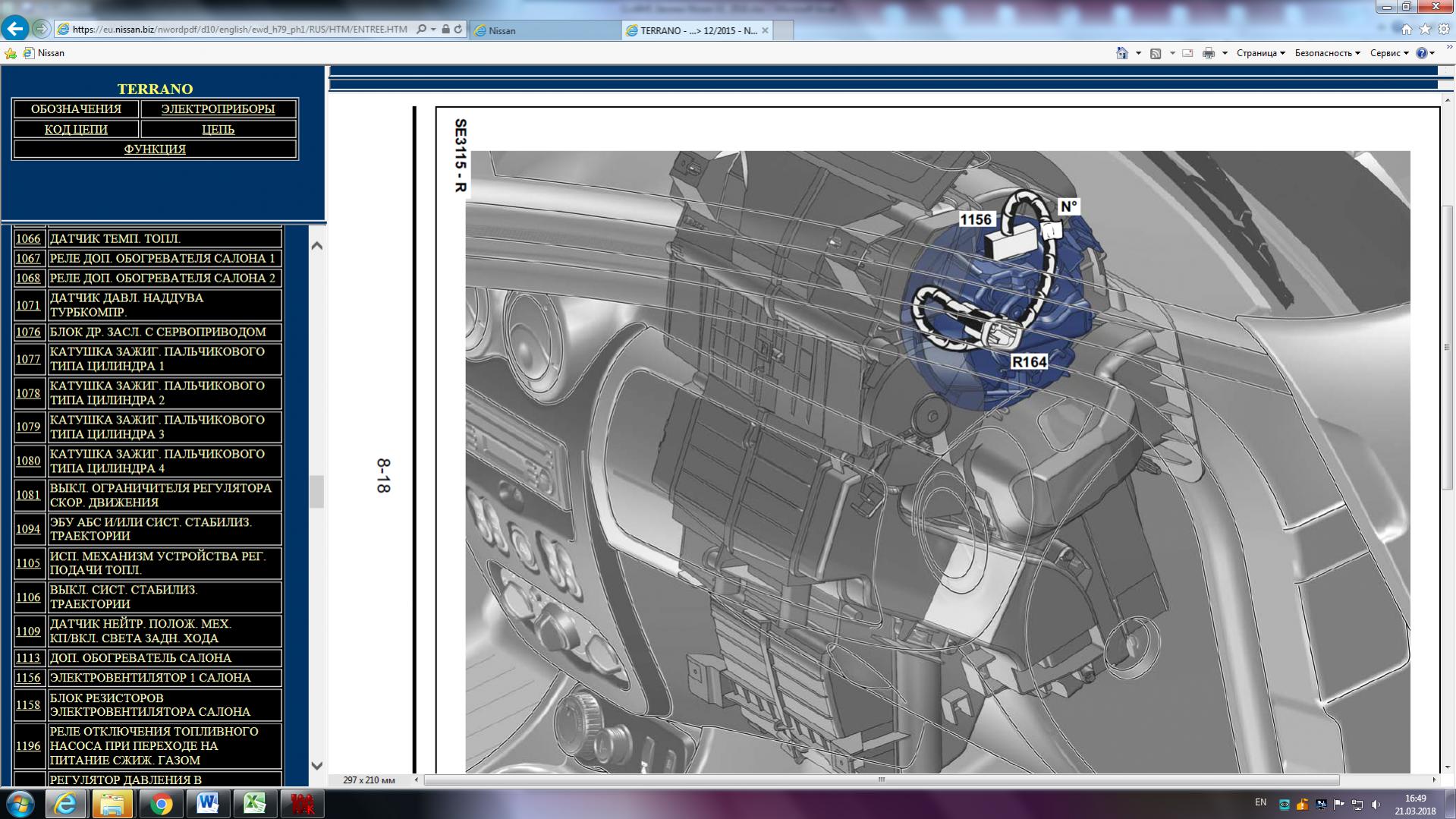
Task: Click the read mail envelope icon
Action: click(1187, 53)
